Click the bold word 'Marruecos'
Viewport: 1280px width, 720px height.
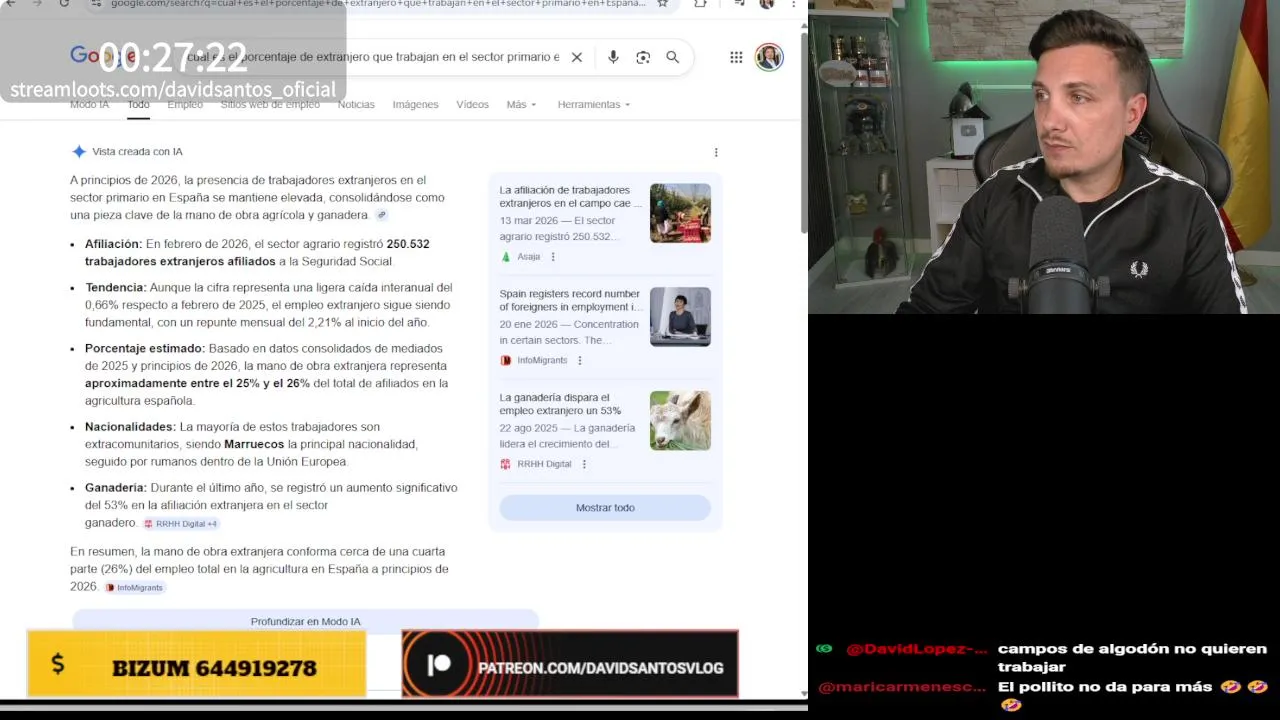(x=254, y=444)
